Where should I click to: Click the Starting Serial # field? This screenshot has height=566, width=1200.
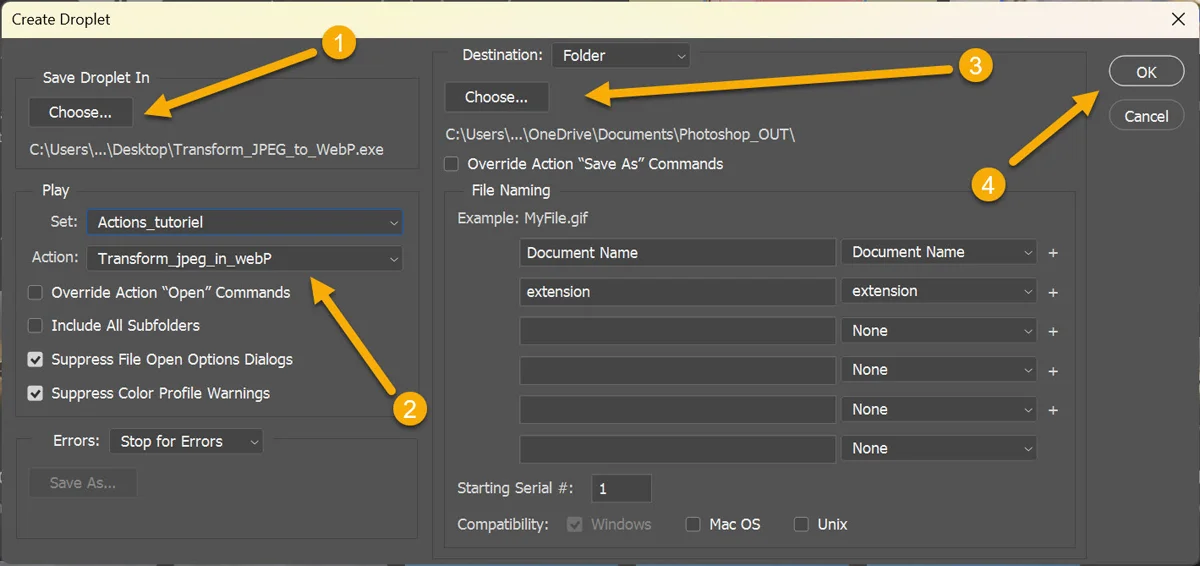(x=622, y=488)
